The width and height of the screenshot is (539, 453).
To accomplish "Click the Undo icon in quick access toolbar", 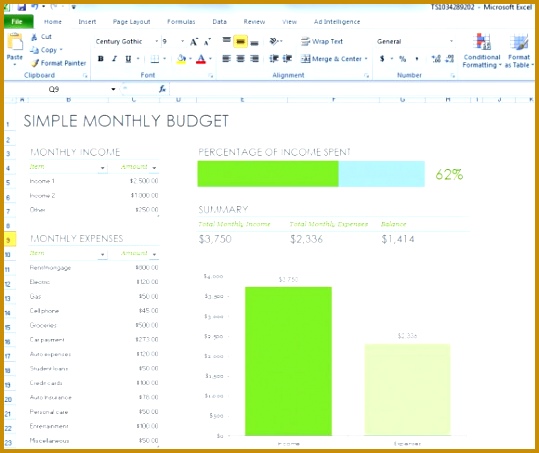I will 35,7.
